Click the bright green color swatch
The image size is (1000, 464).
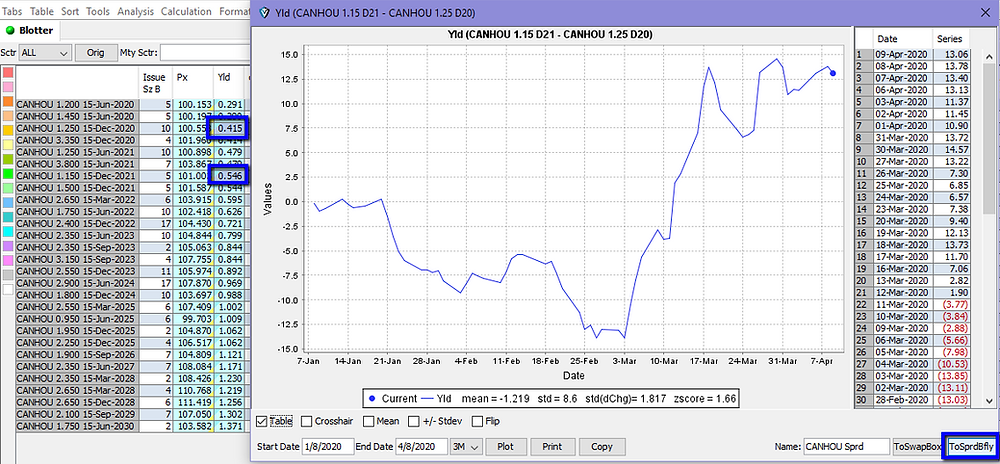8,174
